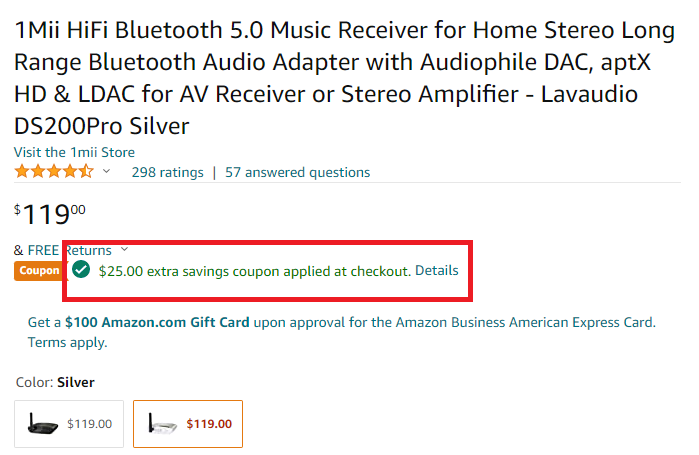The width and height of the screenshot is (699, 455).
Task: Click the Amazon Business American Express Card text
Action: (x=525, y=322)
